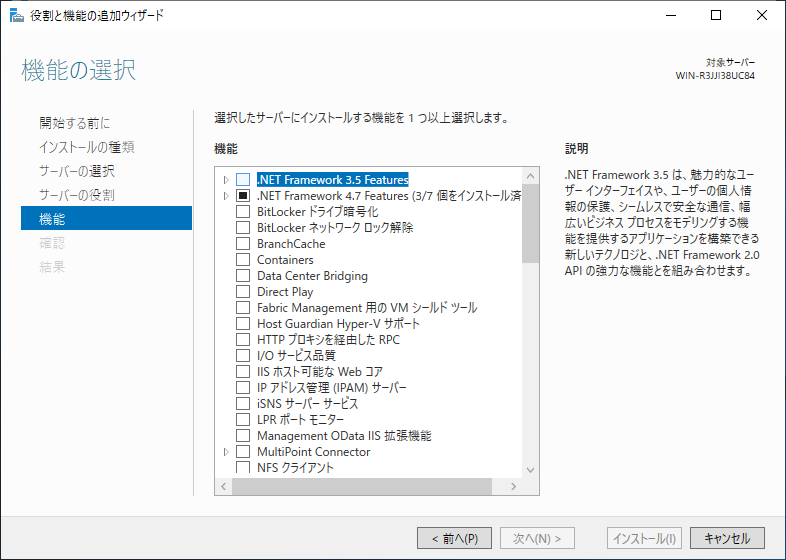This screenshot has height=560, width=786.
Task: Open the 開始する前に wizard step
Action: coord(74,123)
